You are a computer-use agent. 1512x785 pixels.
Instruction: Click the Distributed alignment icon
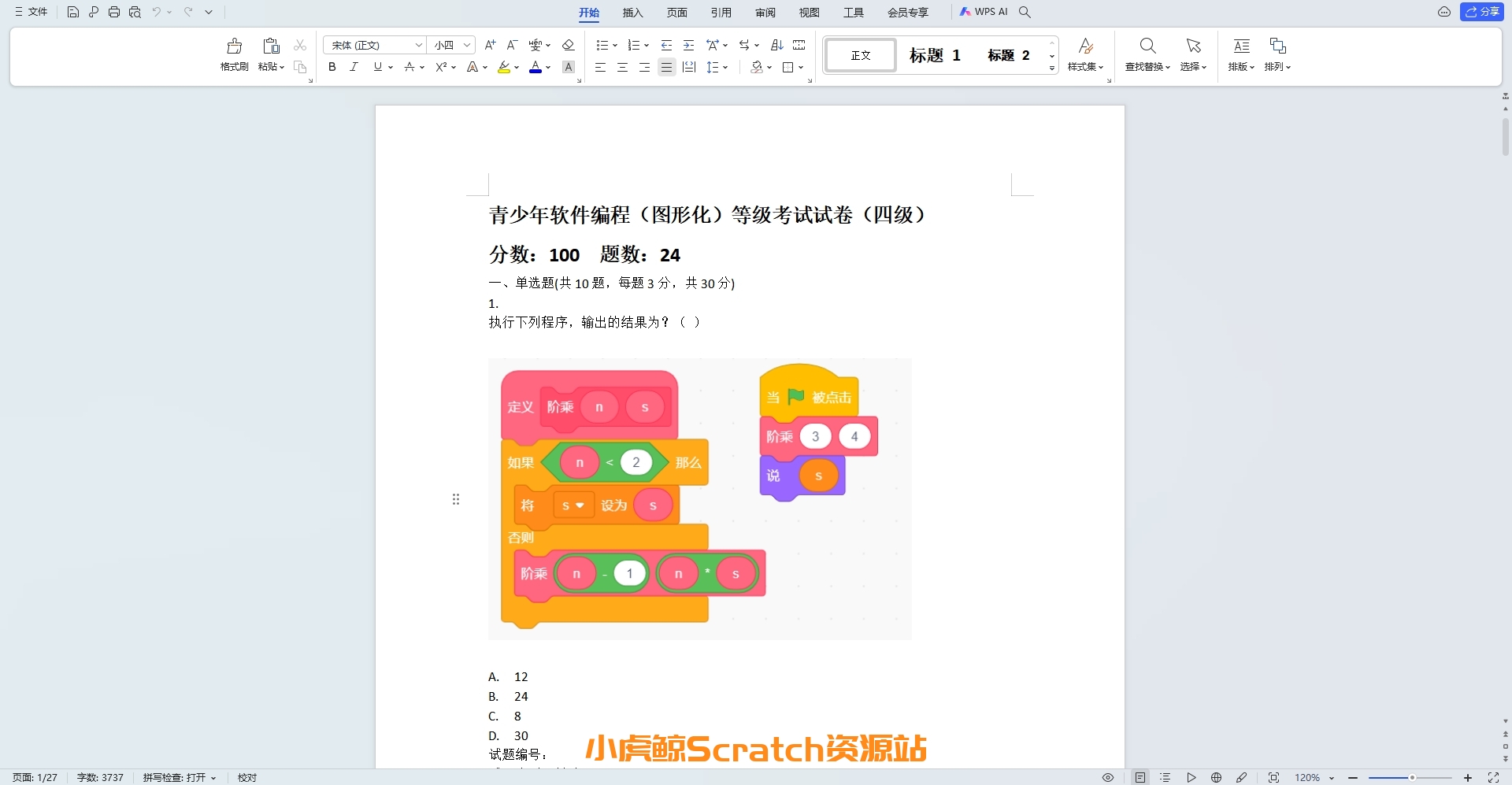[x=689, y=68]
